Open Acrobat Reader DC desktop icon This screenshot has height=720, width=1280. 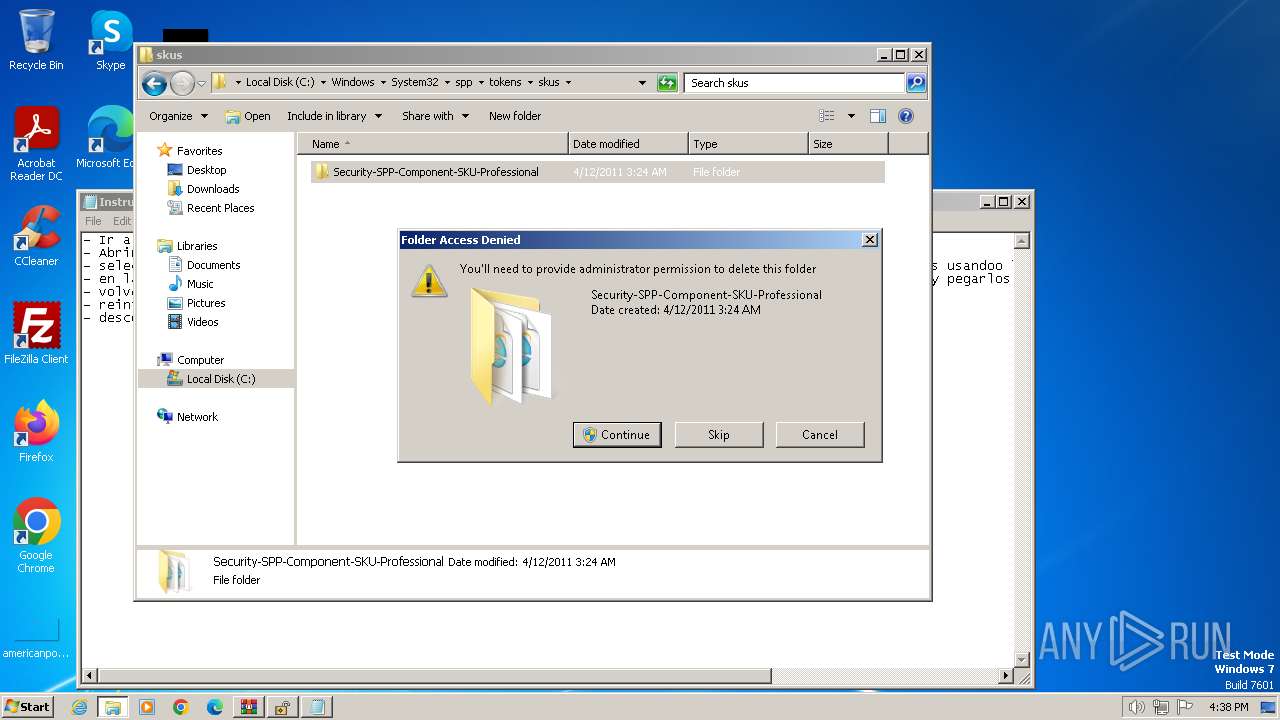pyautogui.click(x=36, y=145)
